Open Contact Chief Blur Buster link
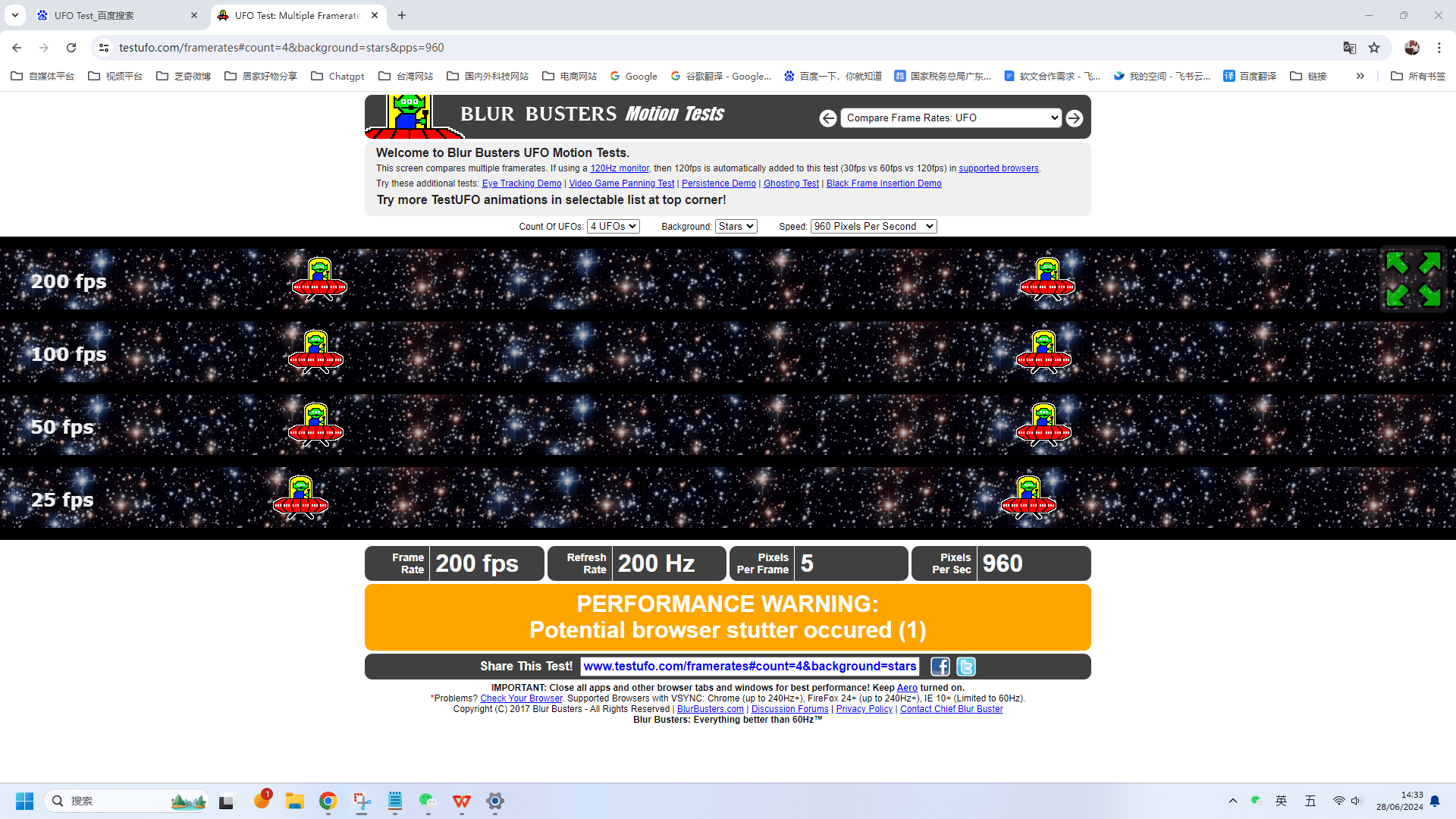Image resolution: width=1456 pixels, height=819 pixels. coord(951,709)
